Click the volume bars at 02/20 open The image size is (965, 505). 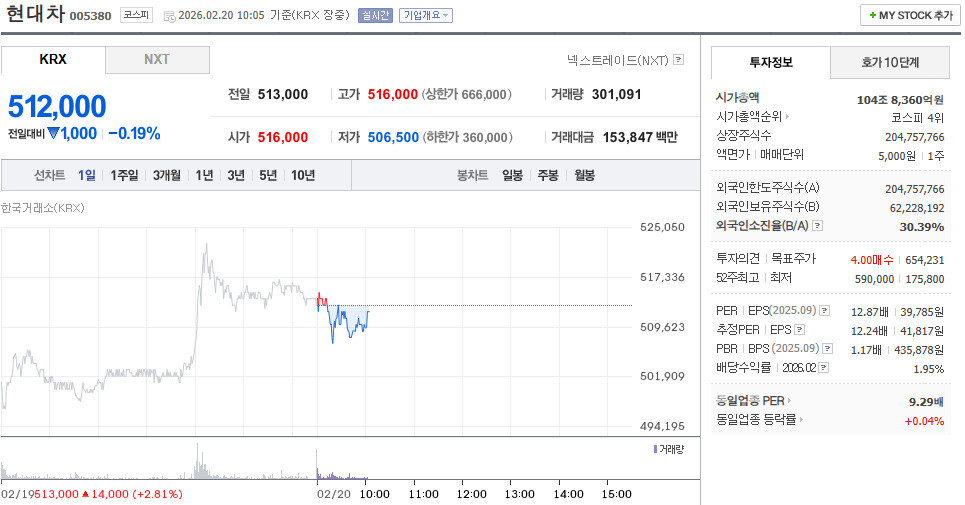coord(319,466)
